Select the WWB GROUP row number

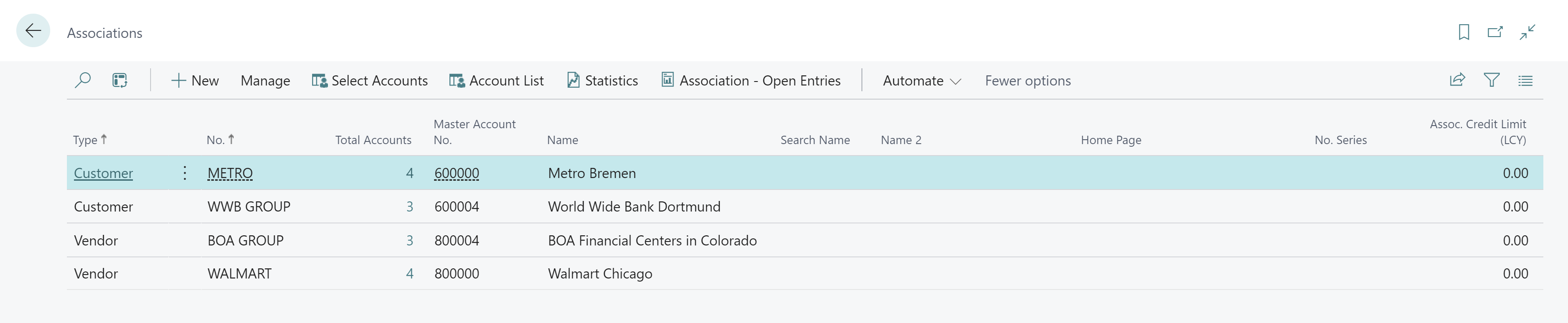pos(249,207)
